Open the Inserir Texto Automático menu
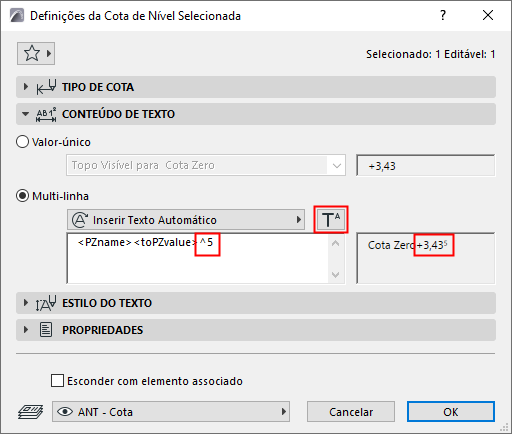The height and width of the screenshot is (434, 512). tap(186, 220)
